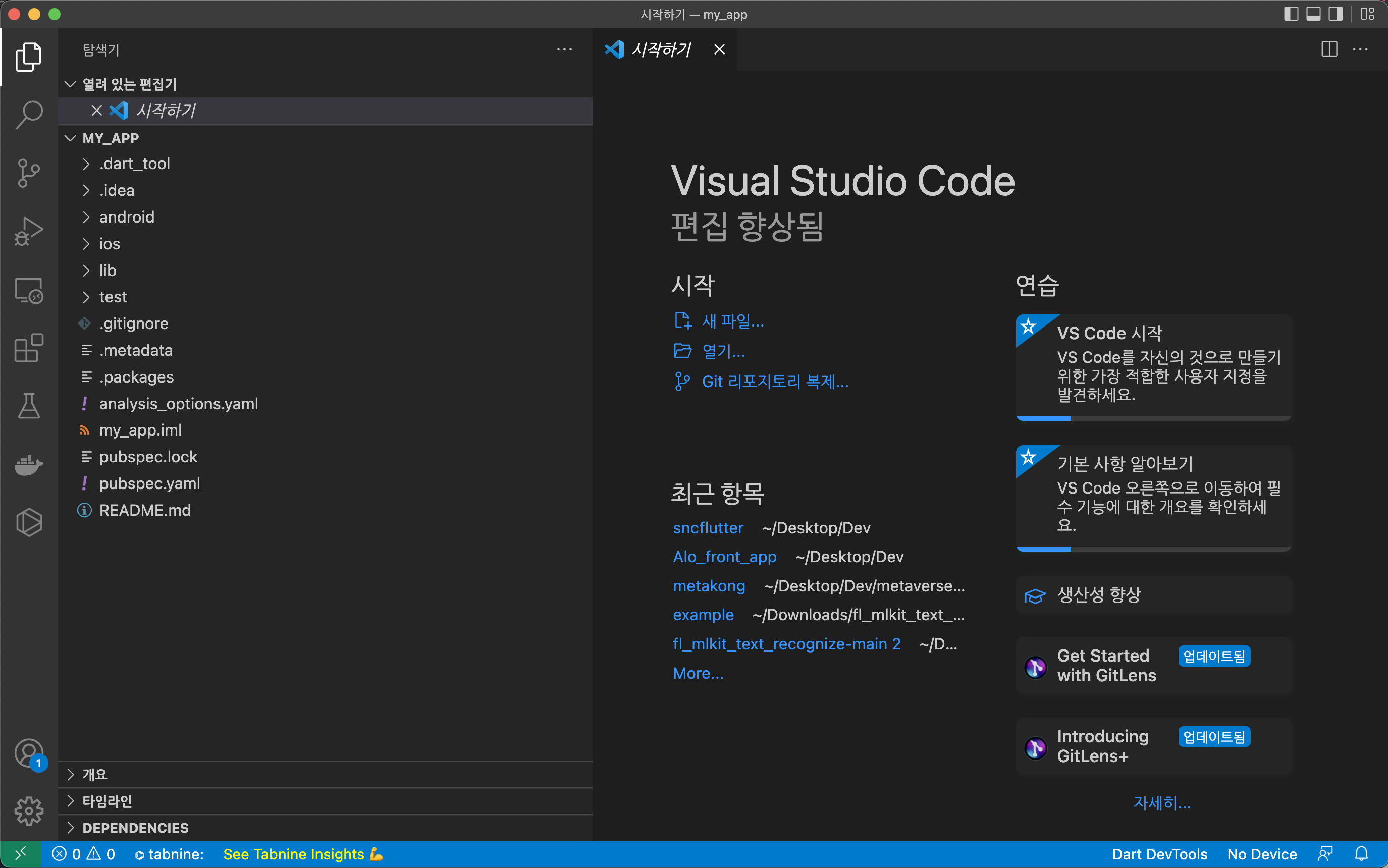
Task: Open 생산성 향상 walkthrough
Action: pos(1153,595)
